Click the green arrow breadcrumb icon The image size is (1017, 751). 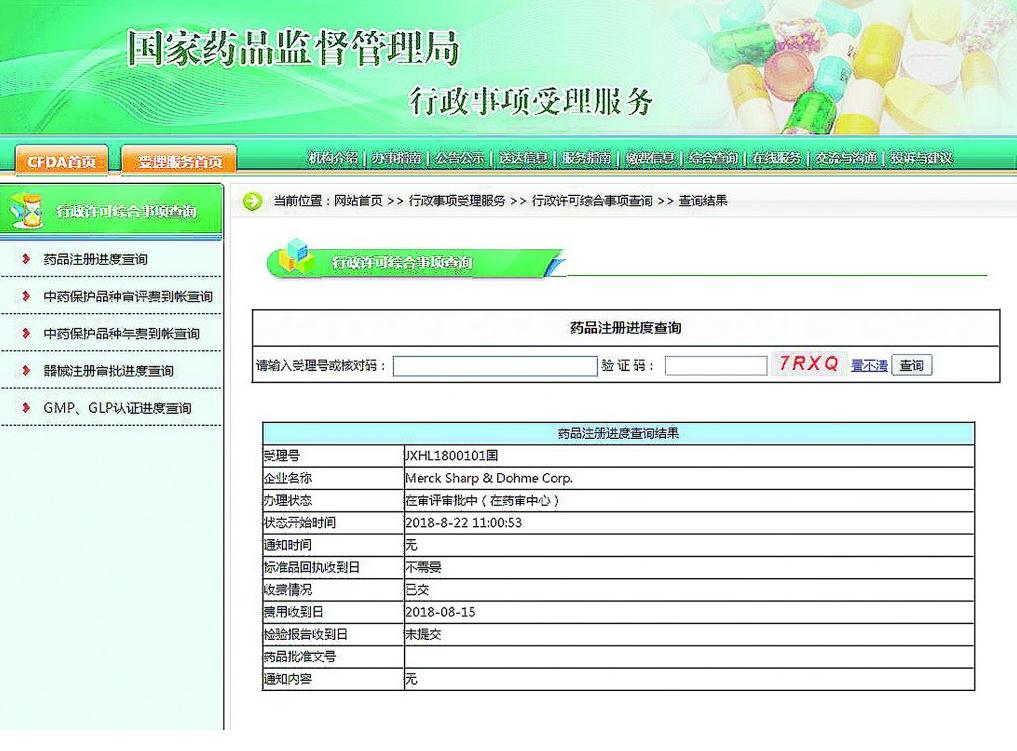click(x=253, y=201)
